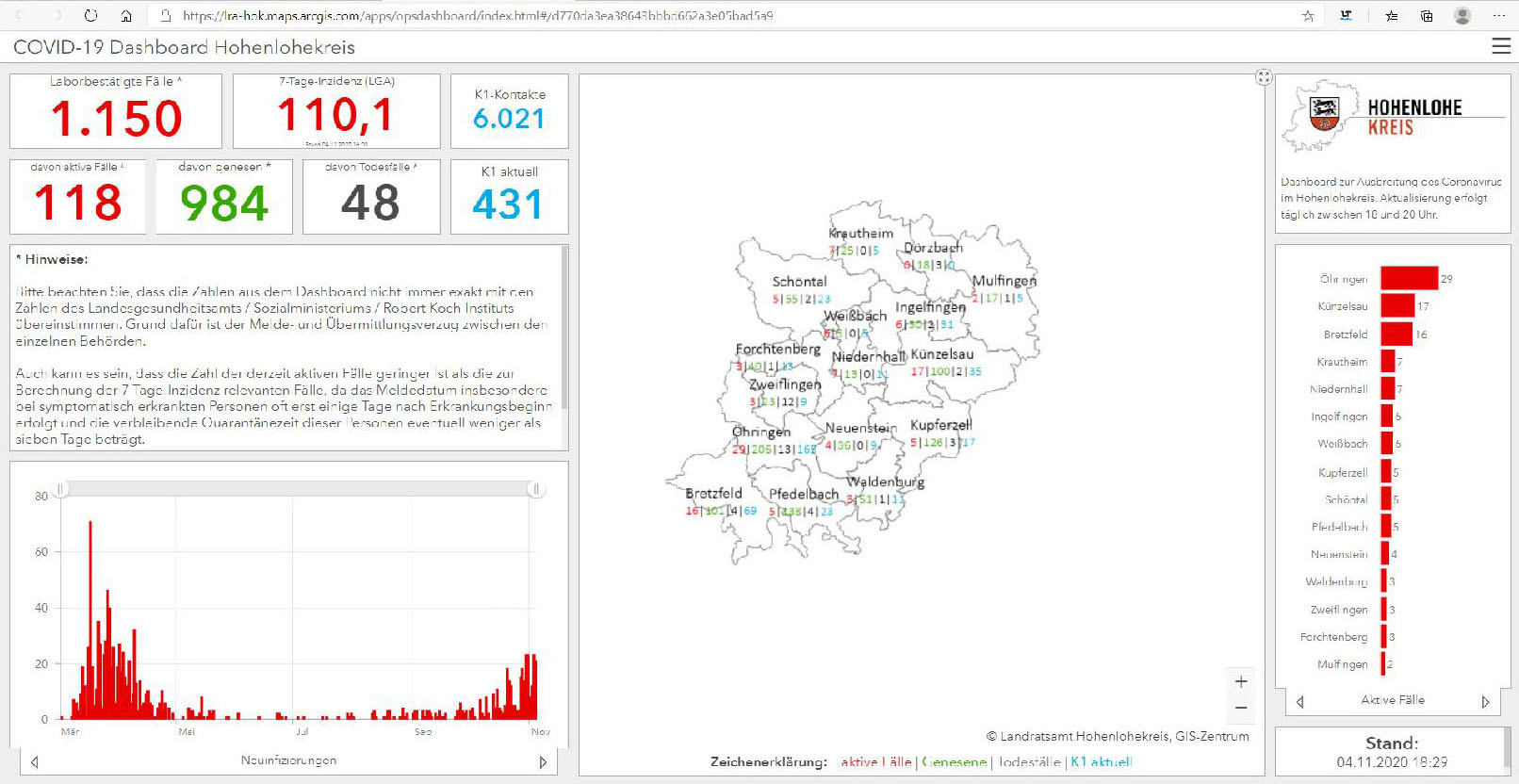
Task: Switch to next list after Aktive Fälle
Action: (1486, 701)
